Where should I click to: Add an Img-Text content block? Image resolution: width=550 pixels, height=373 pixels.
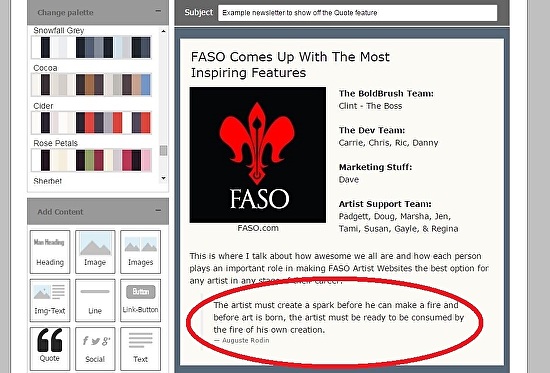click(x=50, y=300)
